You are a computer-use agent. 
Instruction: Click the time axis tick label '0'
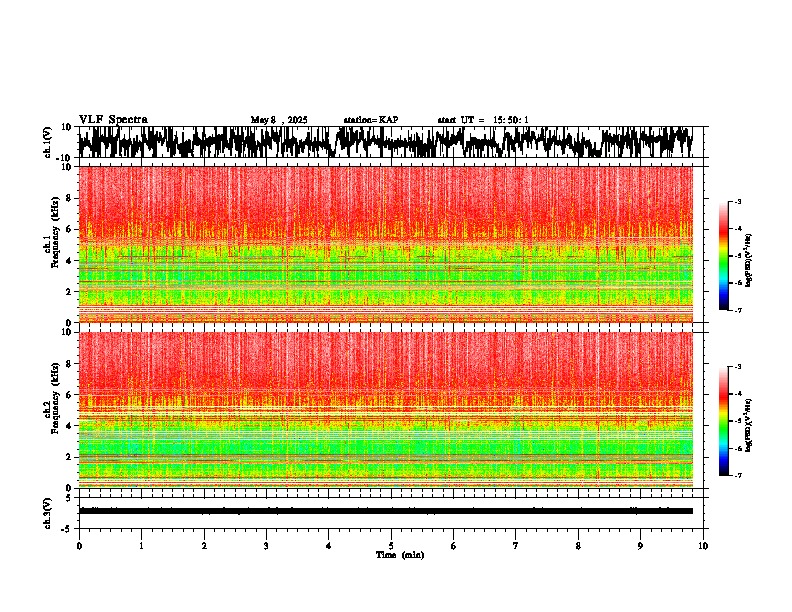[x=79, y=546]
